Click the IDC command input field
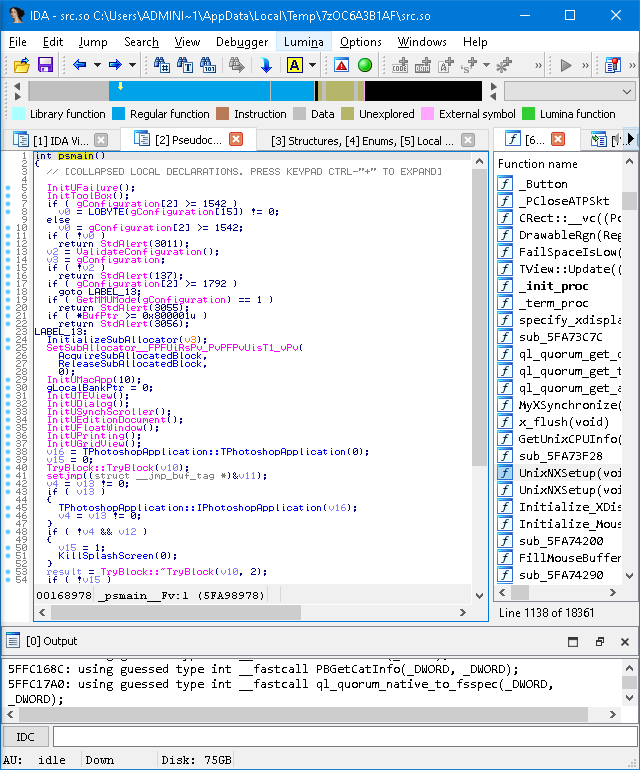 (x=344, y=737)
